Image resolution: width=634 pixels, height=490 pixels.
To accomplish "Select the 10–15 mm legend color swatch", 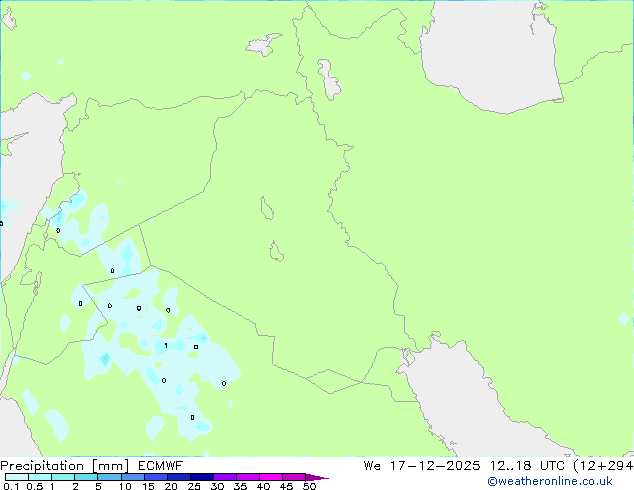I will (132, 477).
